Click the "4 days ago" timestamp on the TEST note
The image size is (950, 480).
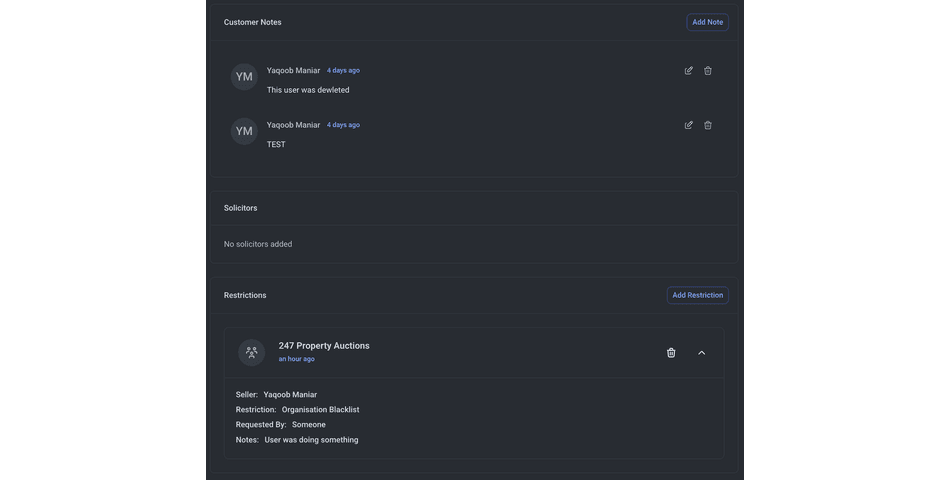coord(343,125)
